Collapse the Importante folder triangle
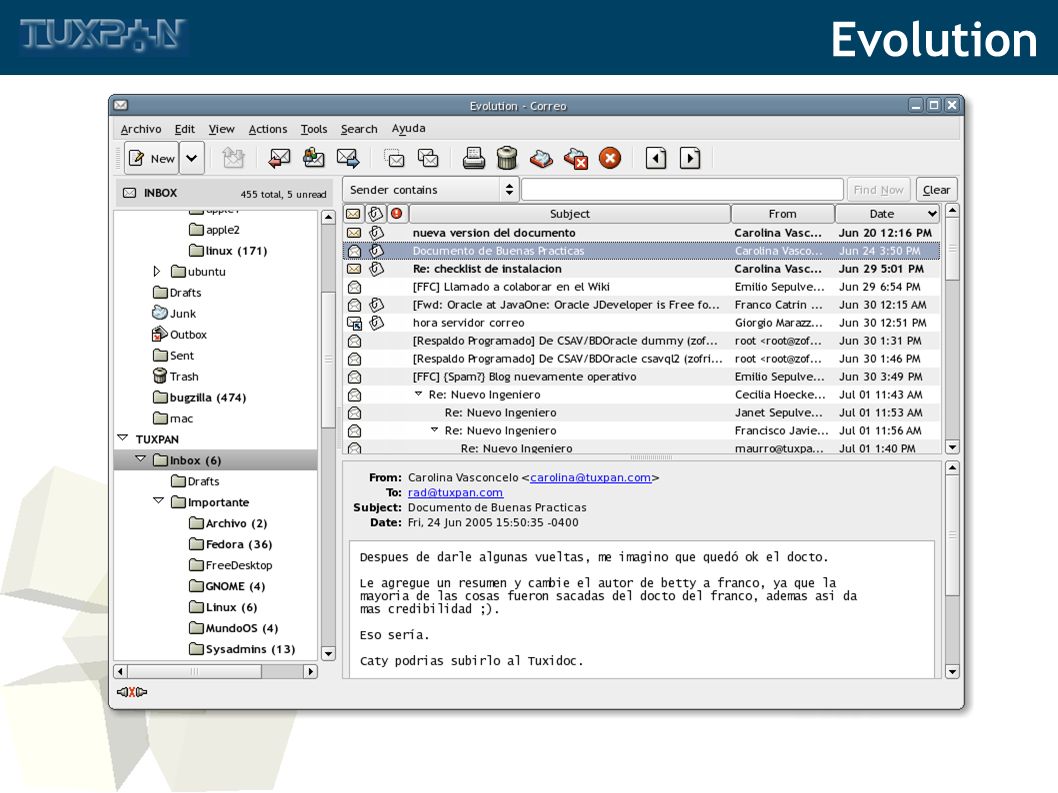Screen dimensions: 1058x793 pos(158,501)
